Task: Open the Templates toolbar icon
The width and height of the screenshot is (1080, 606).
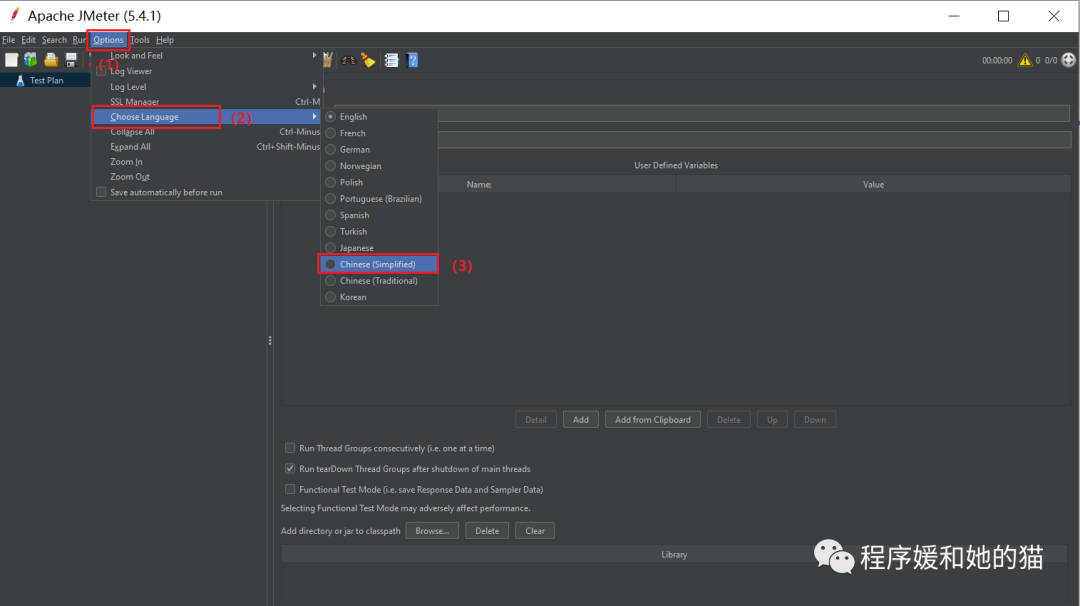Action: tap(31, 60)
